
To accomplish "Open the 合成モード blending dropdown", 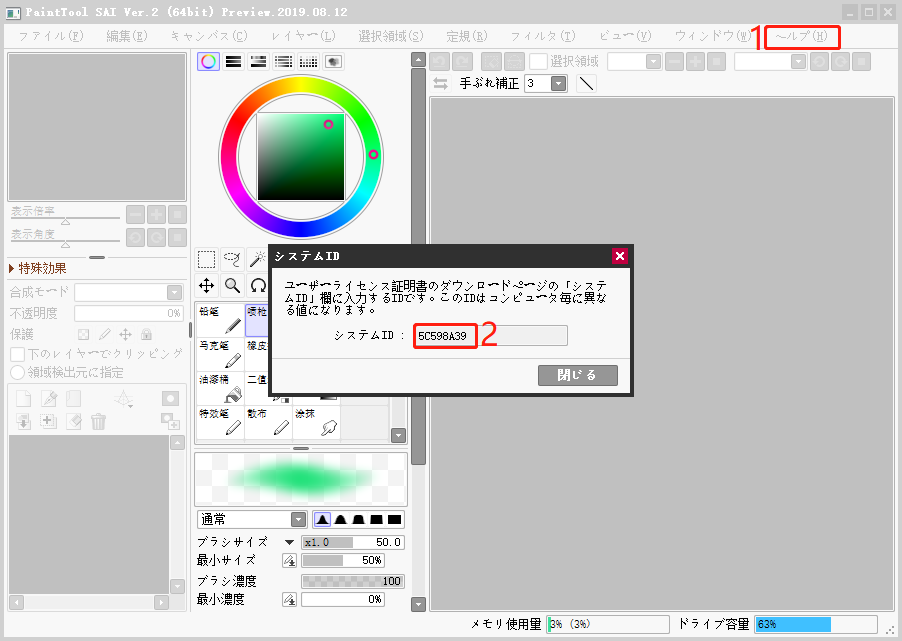I will tap(174, 292).
